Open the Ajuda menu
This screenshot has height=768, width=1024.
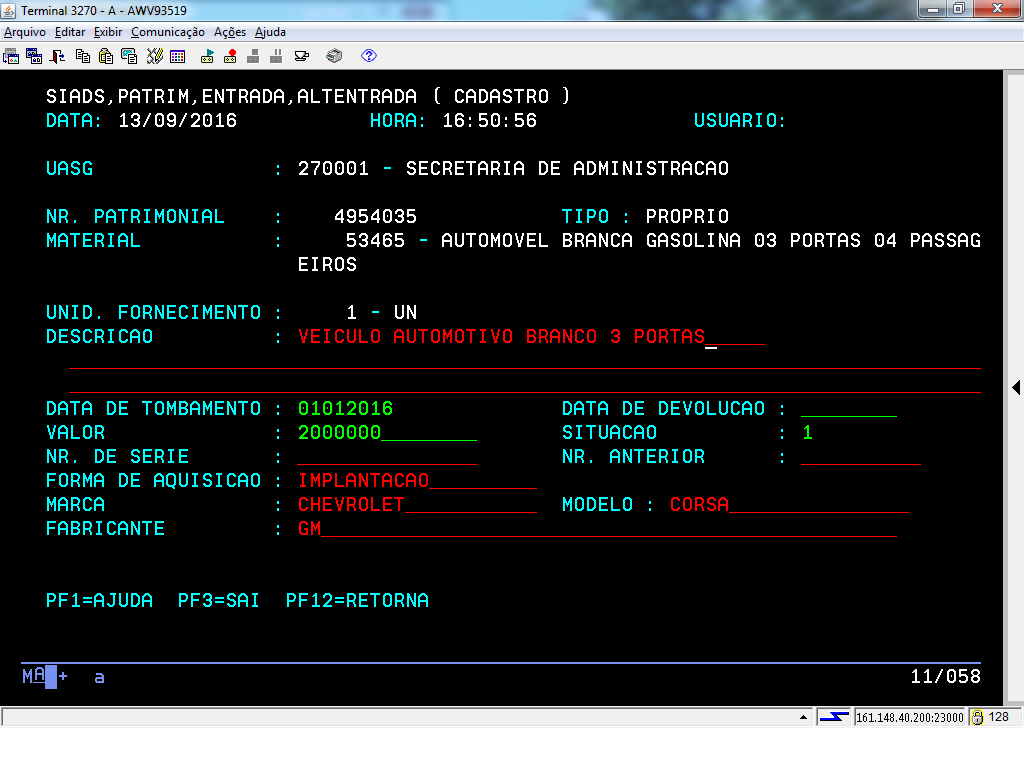pos(270,32)
